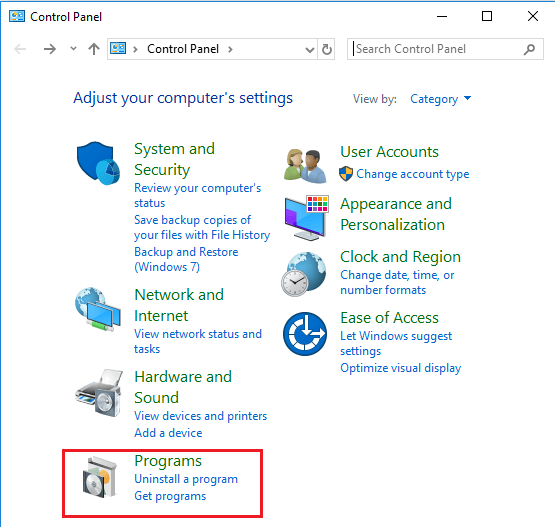This screenshot has height=527, width=556.
Task: Close the Control Panel window
Action: (x=533, y=16)
